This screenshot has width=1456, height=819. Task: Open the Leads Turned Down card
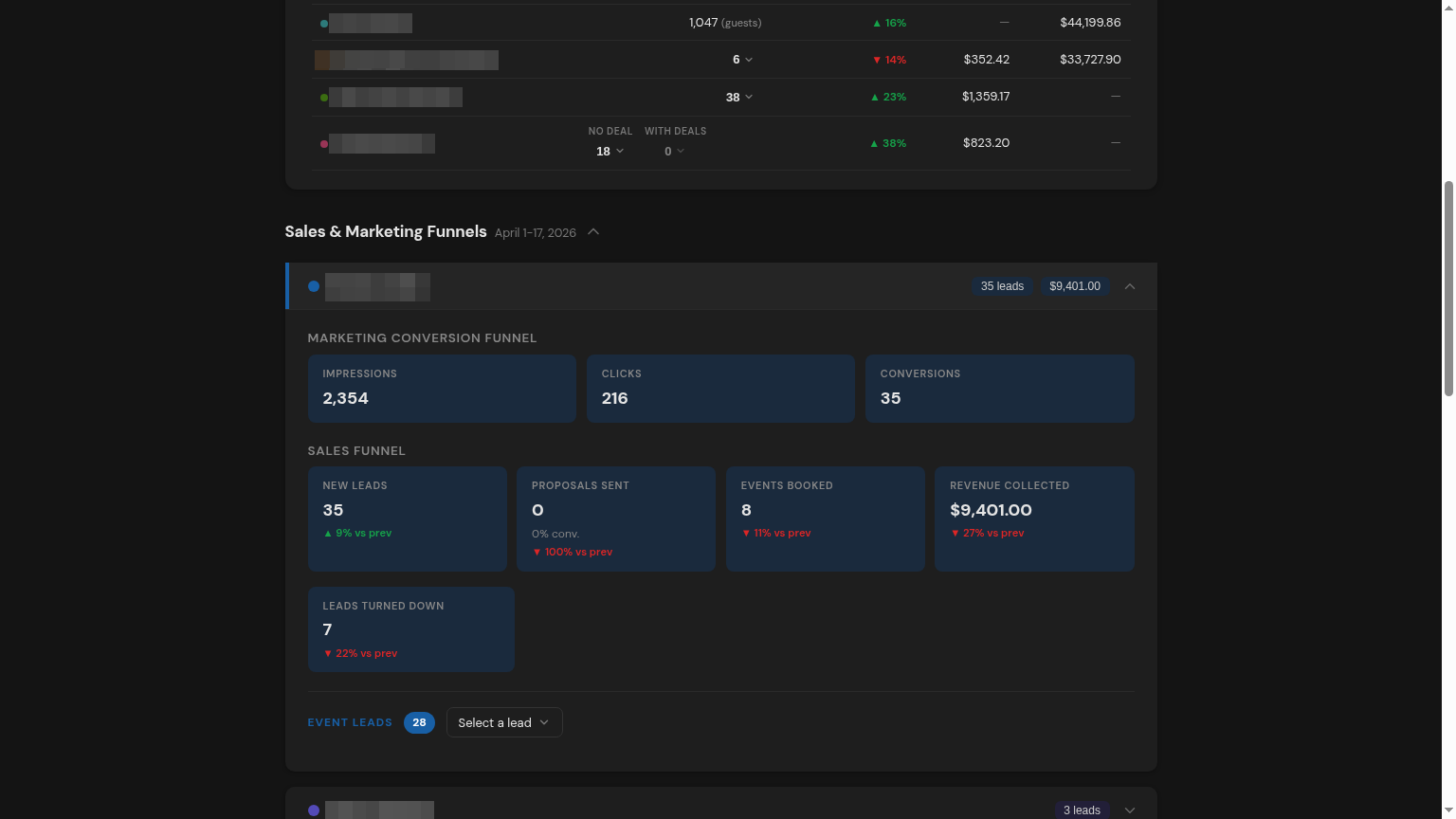411,629
